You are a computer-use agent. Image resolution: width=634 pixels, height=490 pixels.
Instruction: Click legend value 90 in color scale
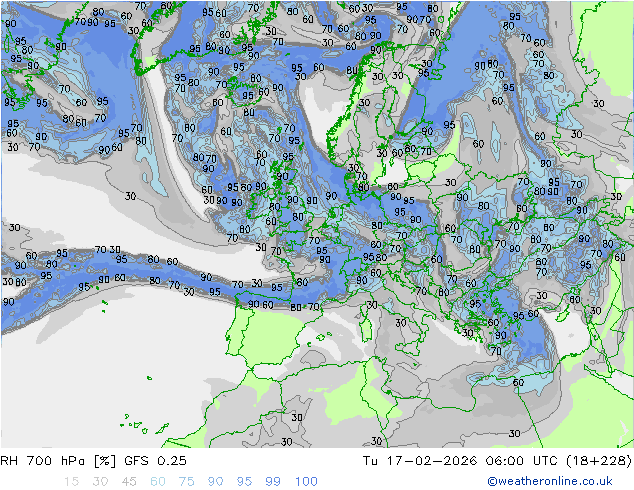[216, 482]
